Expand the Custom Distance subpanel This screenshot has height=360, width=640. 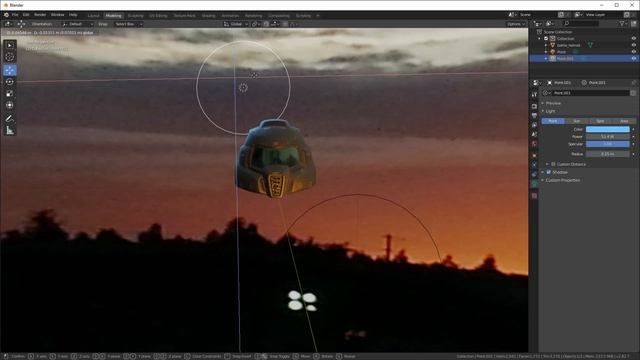click(548, 164)
